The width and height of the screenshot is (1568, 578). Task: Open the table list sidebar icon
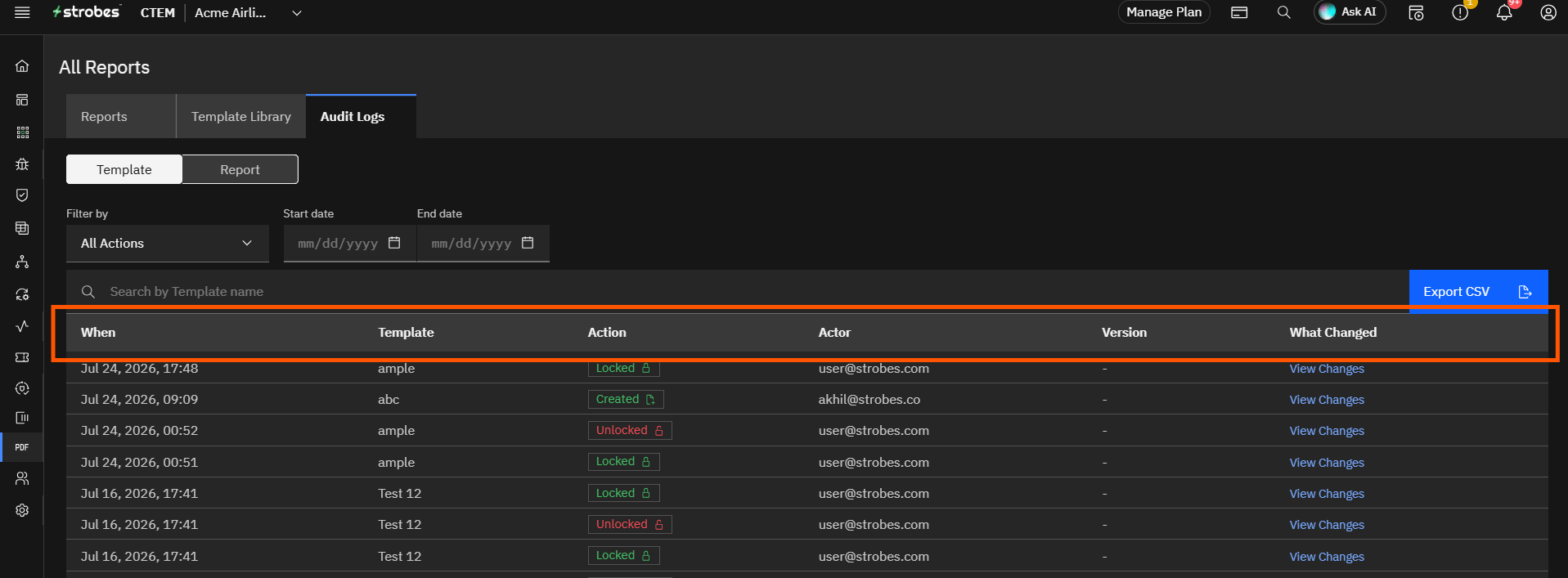22,228
